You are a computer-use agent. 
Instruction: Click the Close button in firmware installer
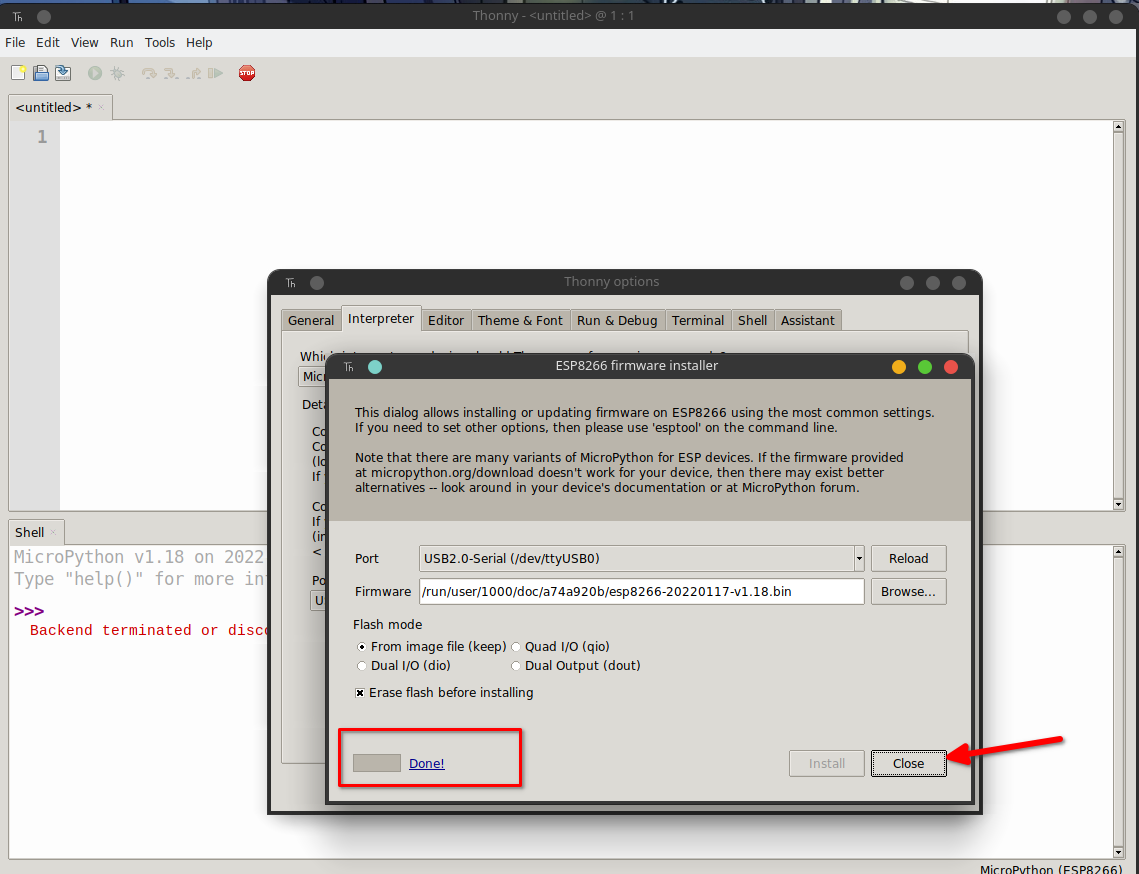908,764
